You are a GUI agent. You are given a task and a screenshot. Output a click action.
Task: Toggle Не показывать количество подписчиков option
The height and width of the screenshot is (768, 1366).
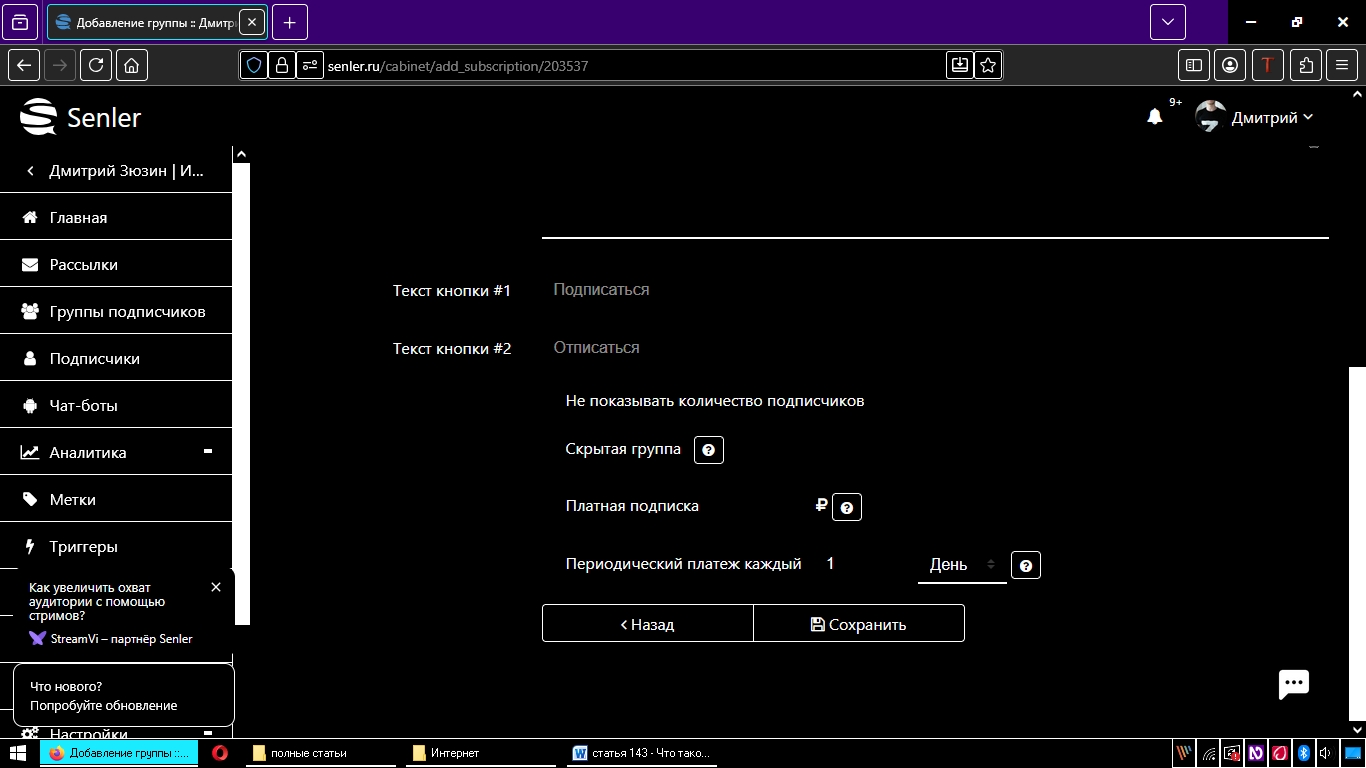point(714,401)
